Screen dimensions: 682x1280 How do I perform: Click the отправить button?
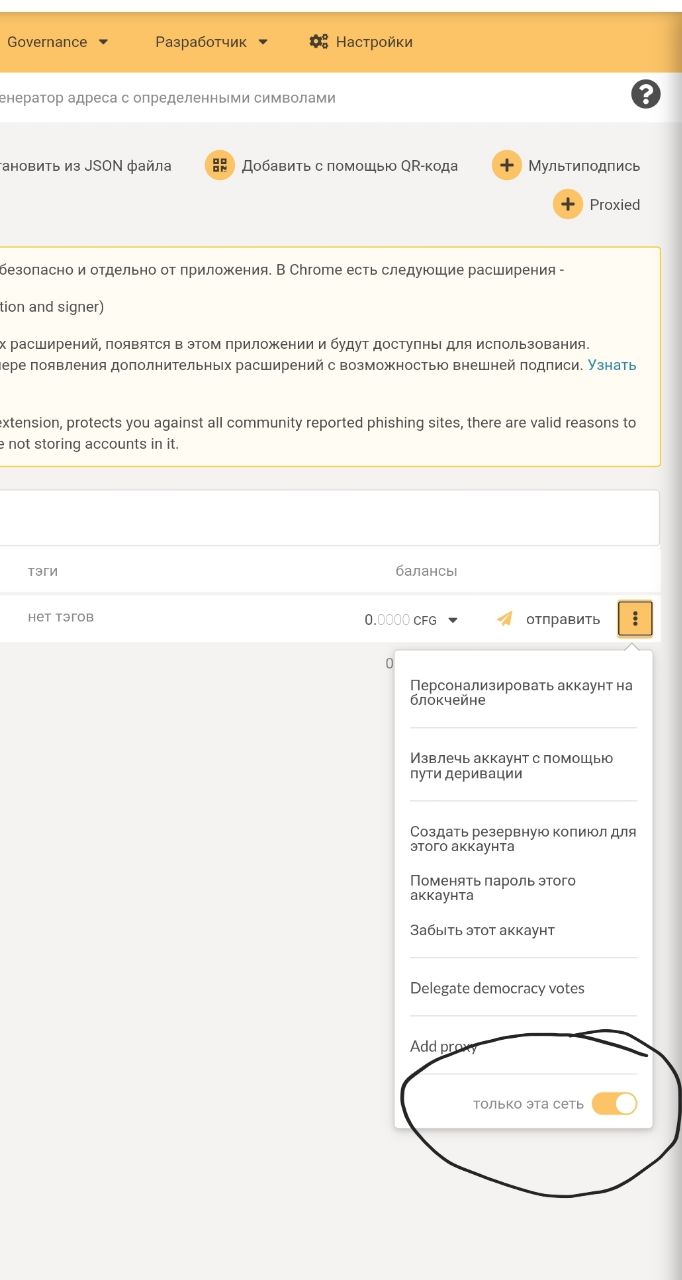pyautogui.click(x=563, y=619)
